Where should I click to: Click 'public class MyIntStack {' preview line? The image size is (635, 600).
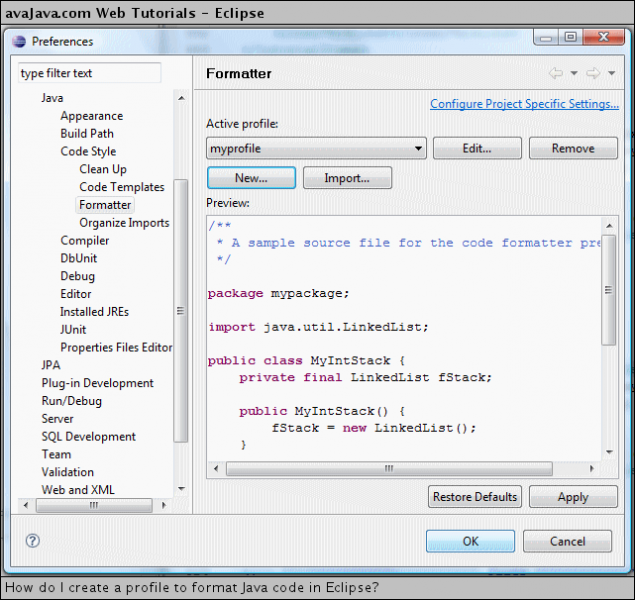click(306, 360)
